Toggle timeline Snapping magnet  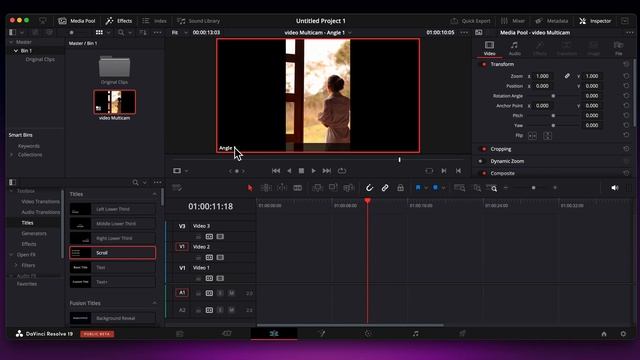(369, 188)
